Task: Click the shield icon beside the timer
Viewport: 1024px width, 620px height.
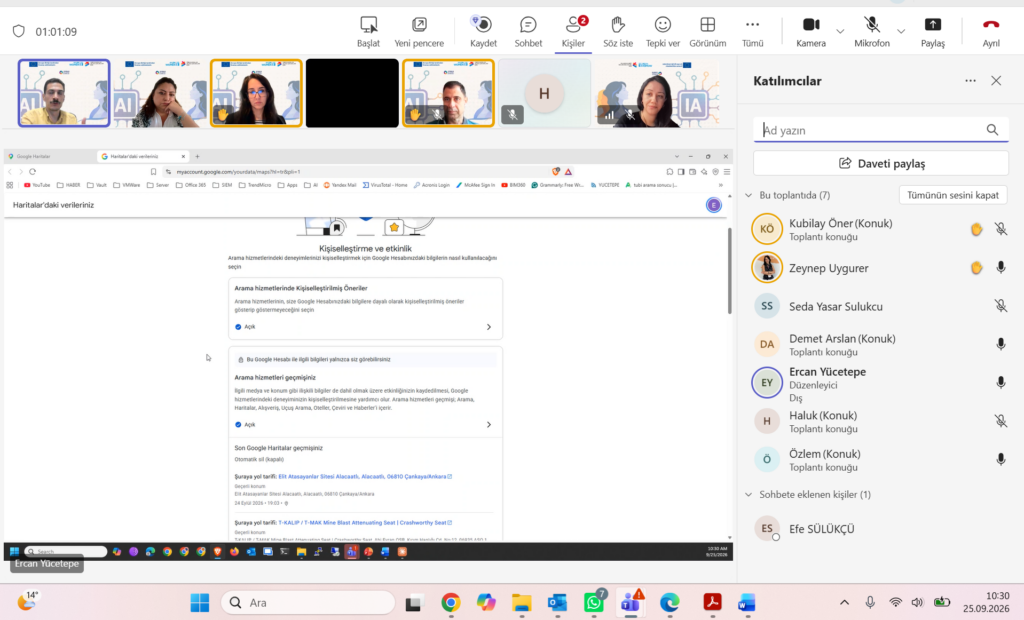Action: [x=18, y=31]
